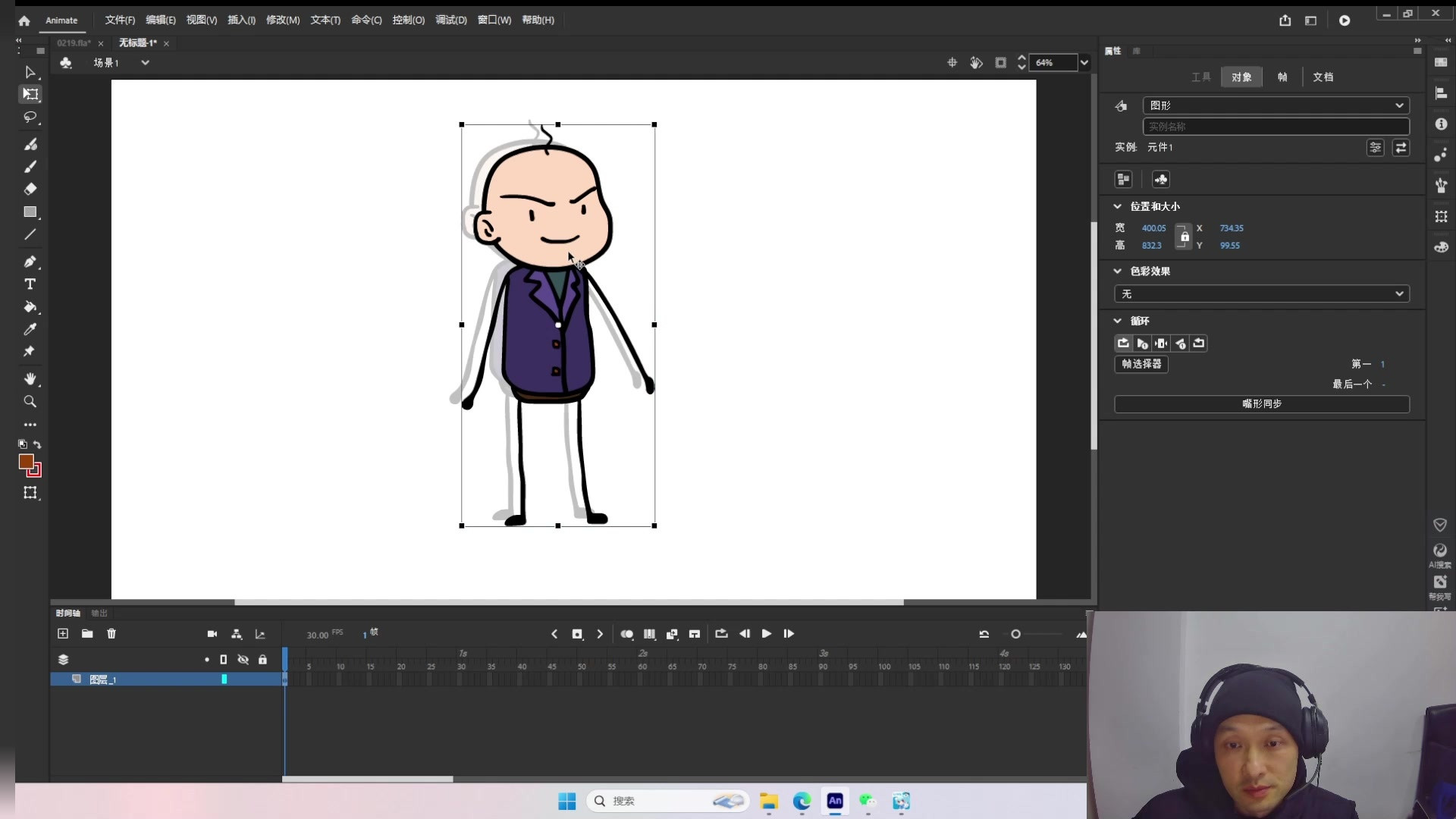Open the 图形 instance type dropdown
Screen dimensions: 1456x819
pyautogui.click(x=1276, y=105)
